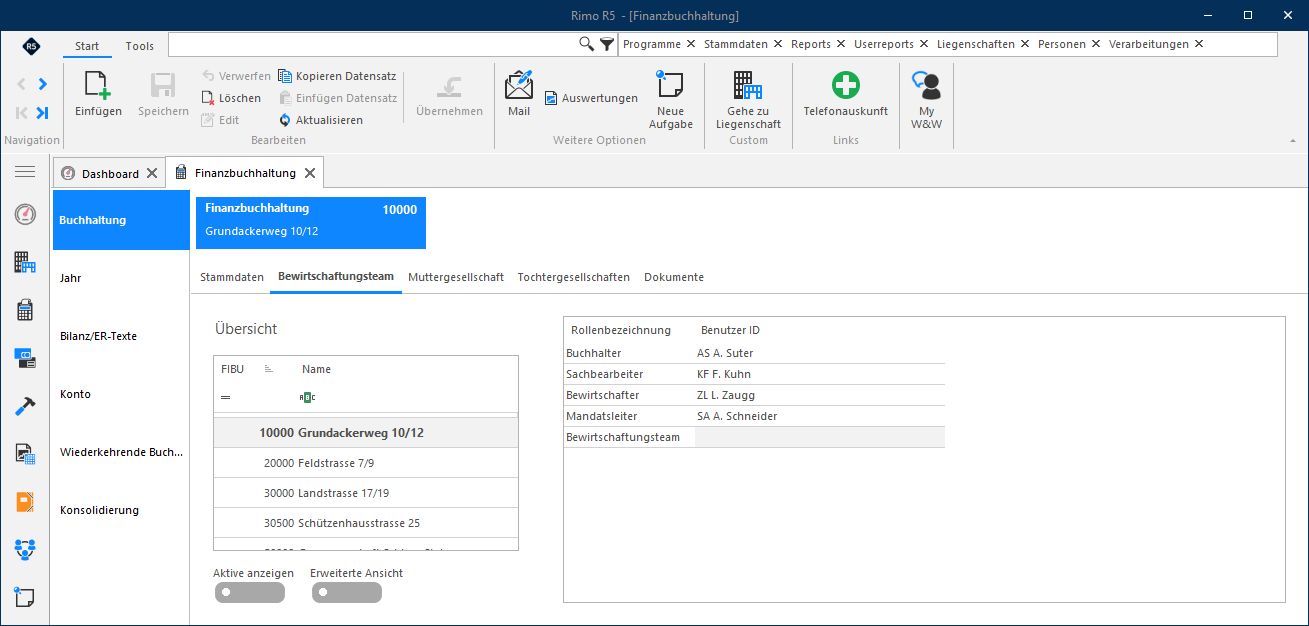Open the hammer tool sidebar icon
The image size is (1309, 626).
pyautogui.click(x=25, y=406)
